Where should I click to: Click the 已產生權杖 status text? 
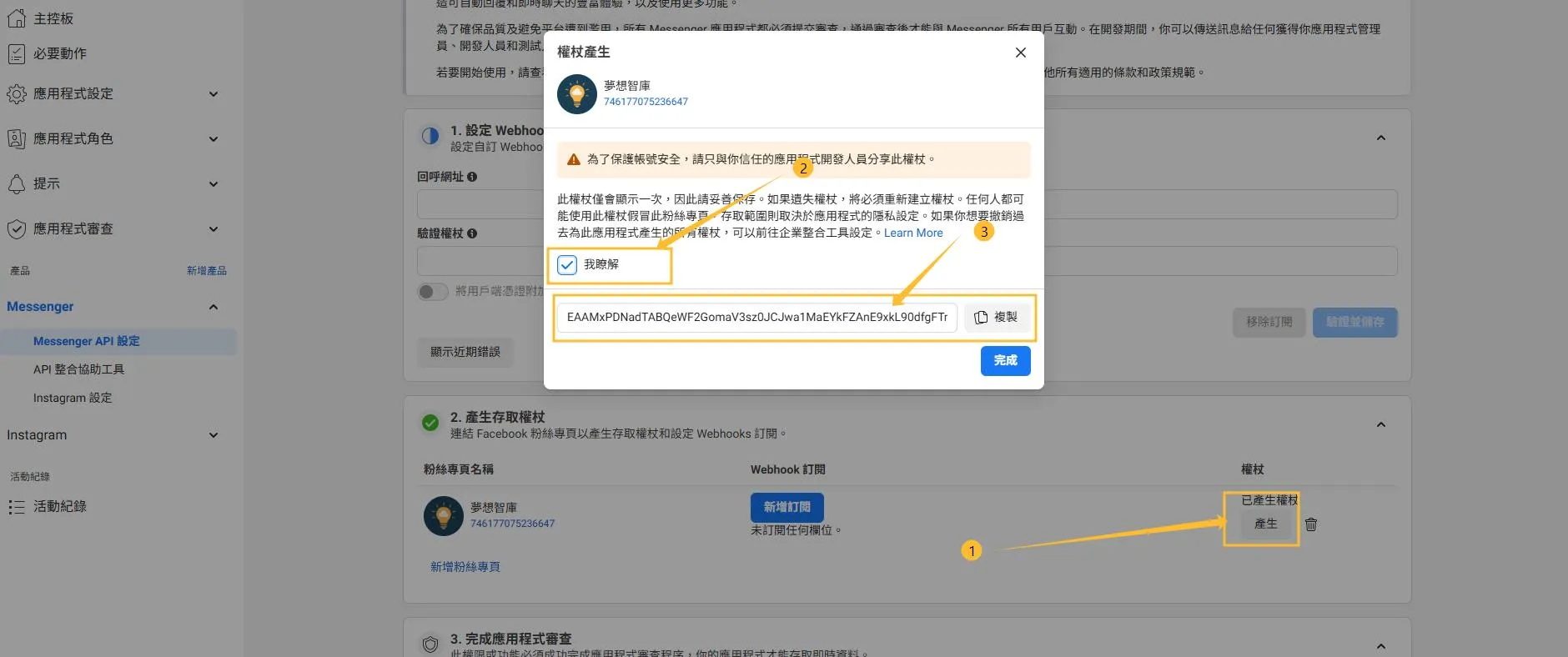click(1269, 500)
